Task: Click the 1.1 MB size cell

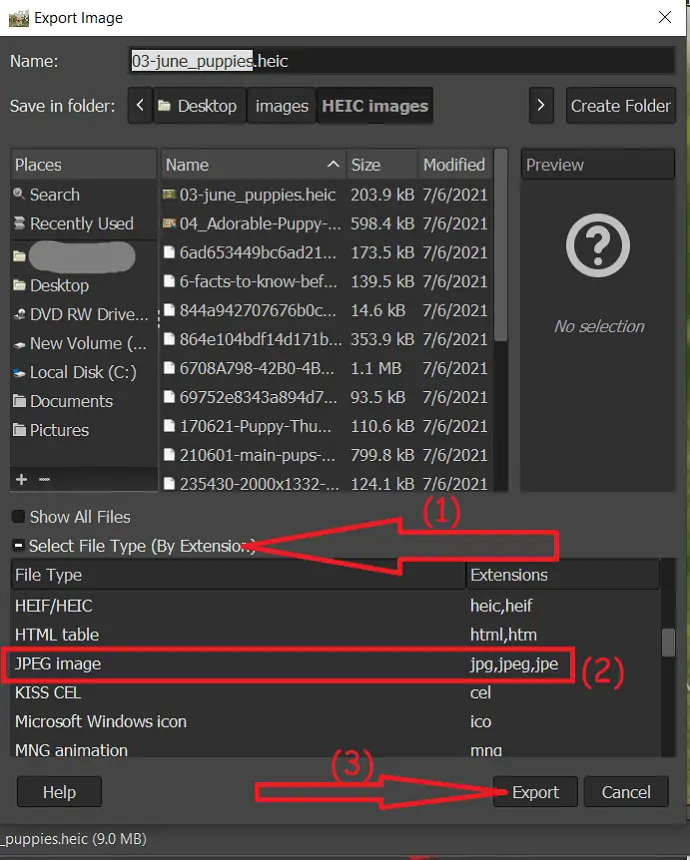Action: click(x=376, y=368)
